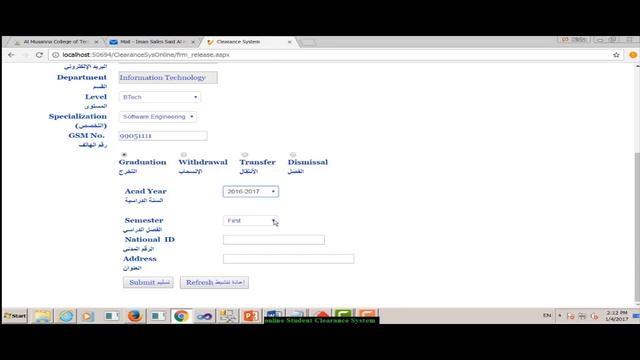Close the Mail browser tab
This screenshot has width=640, height=360.
tap(193, 42)
